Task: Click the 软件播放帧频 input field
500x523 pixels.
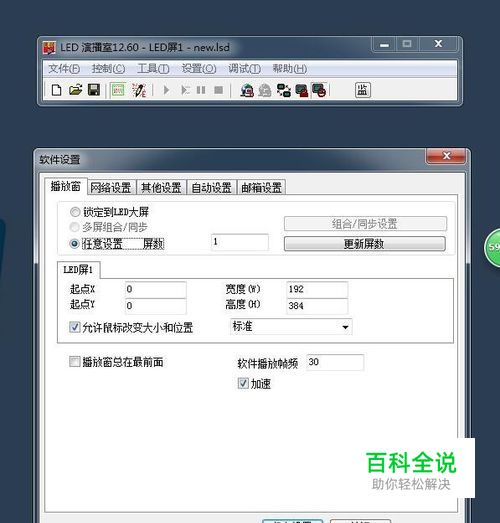Action: tap(335, 362)
